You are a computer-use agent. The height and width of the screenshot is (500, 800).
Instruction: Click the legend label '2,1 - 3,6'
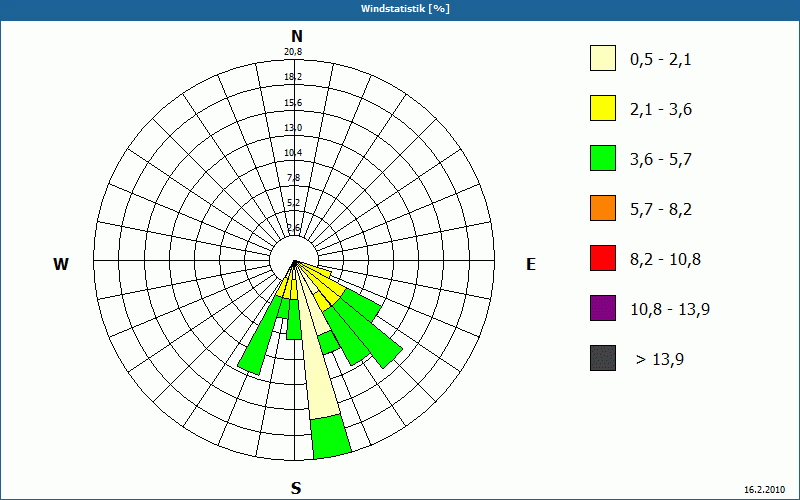coord(661,110)
